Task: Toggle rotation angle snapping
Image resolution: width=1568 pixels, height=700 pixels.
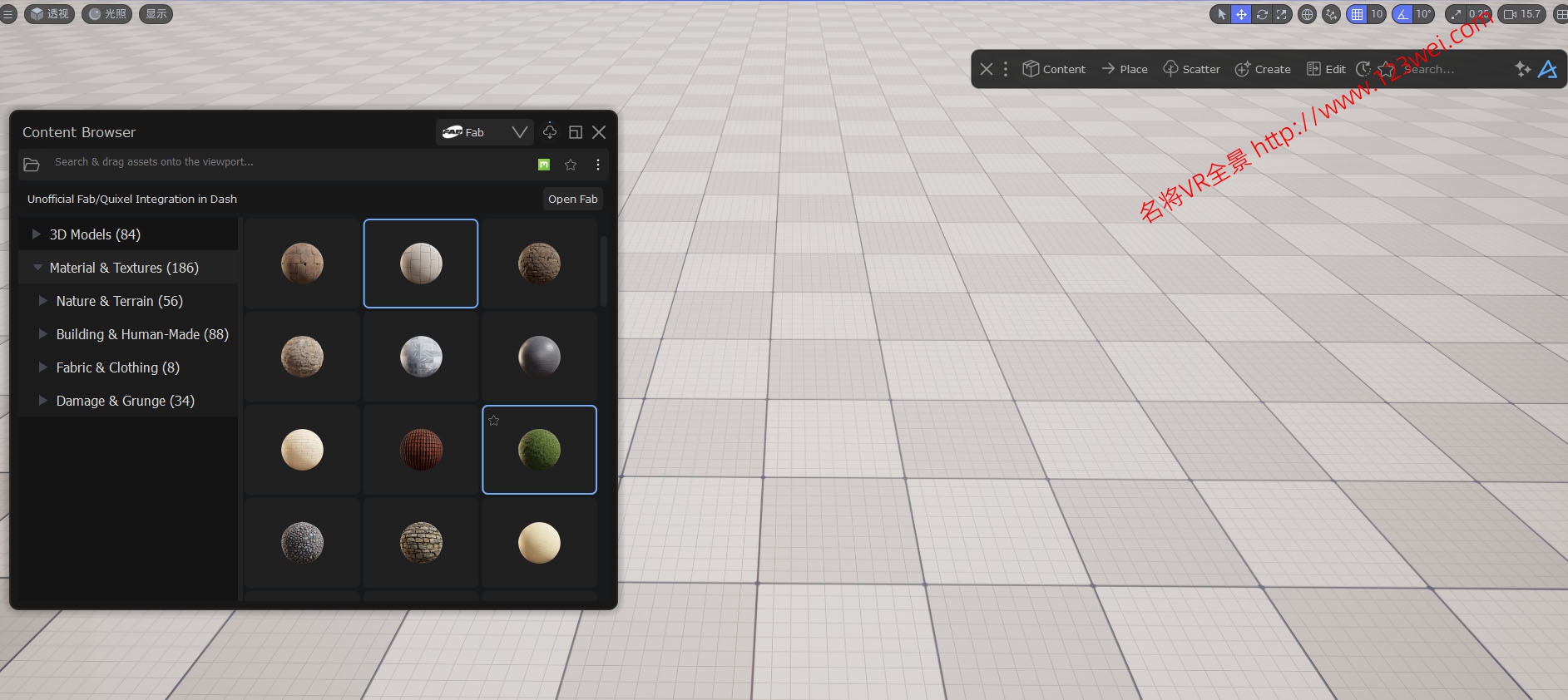Action: coord(1403,14)
